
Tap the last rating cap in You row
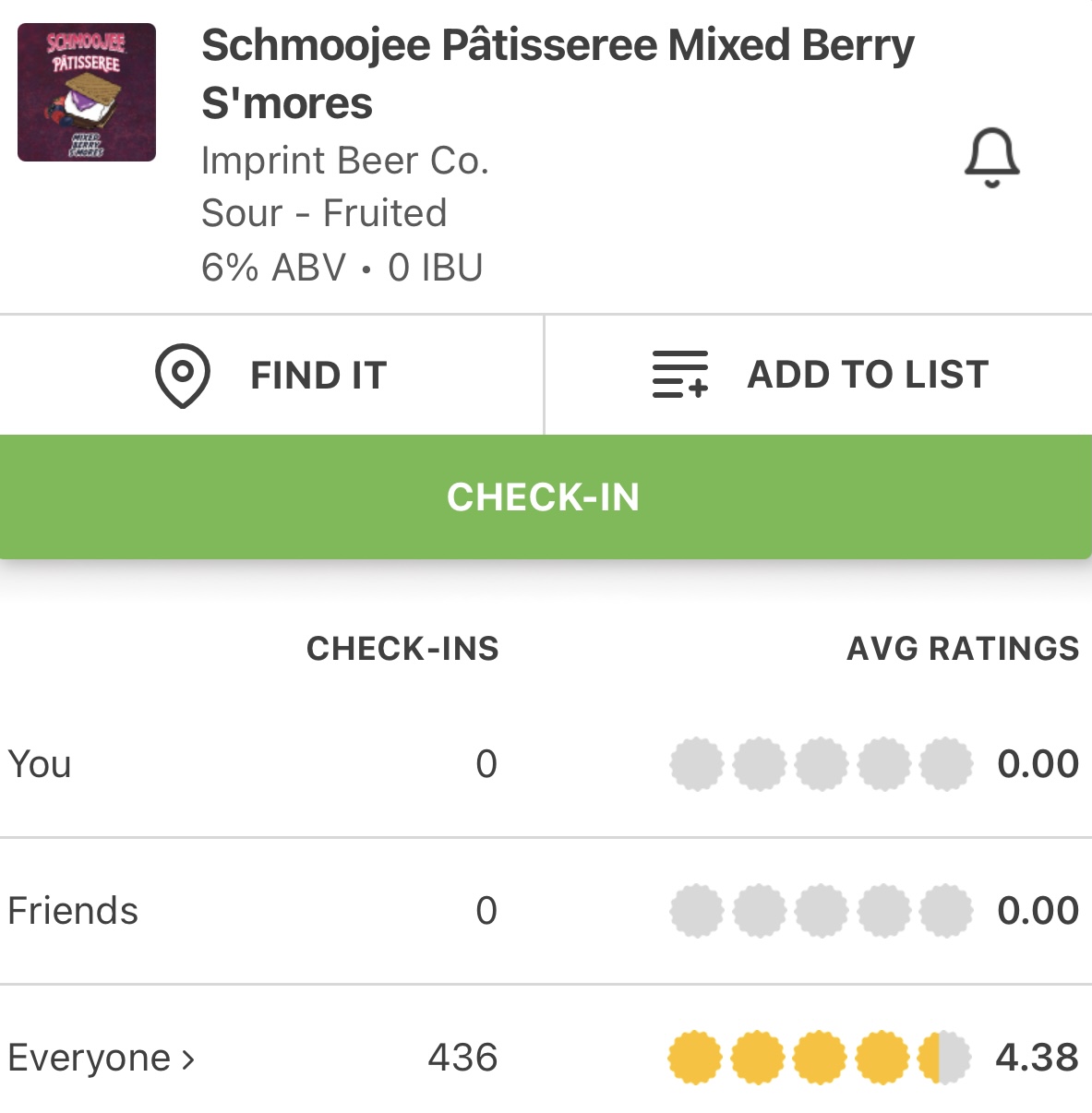click(x=946, y=764)
